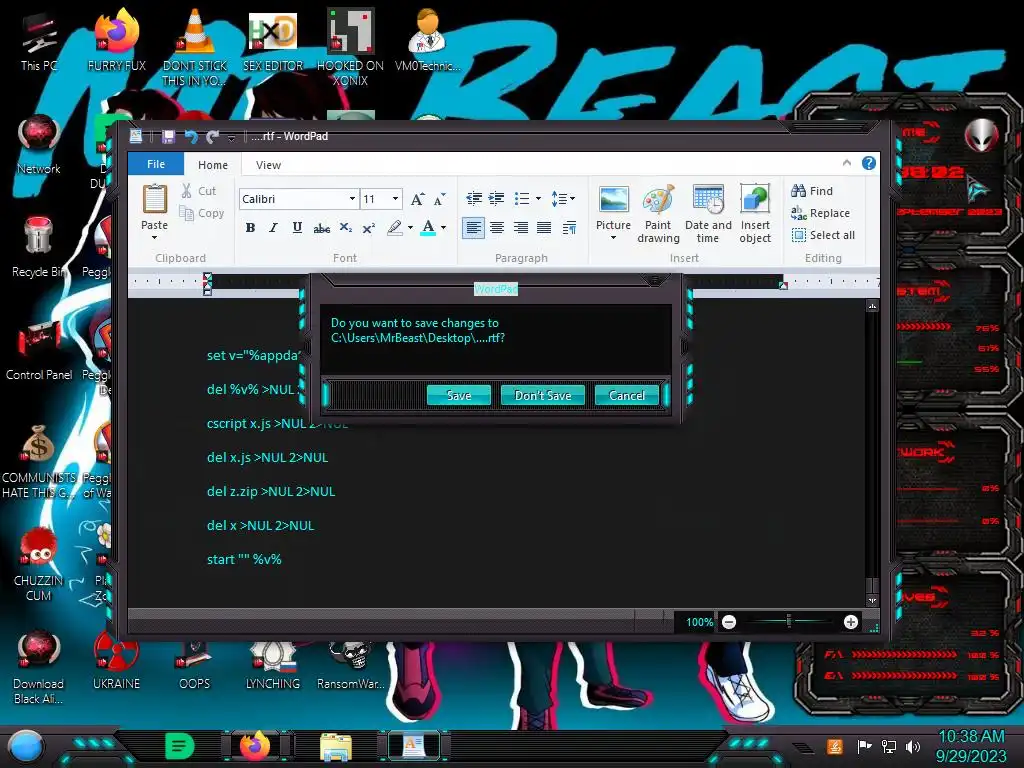
Task: Click the text highlight color pen
Action: click(394, 227)
